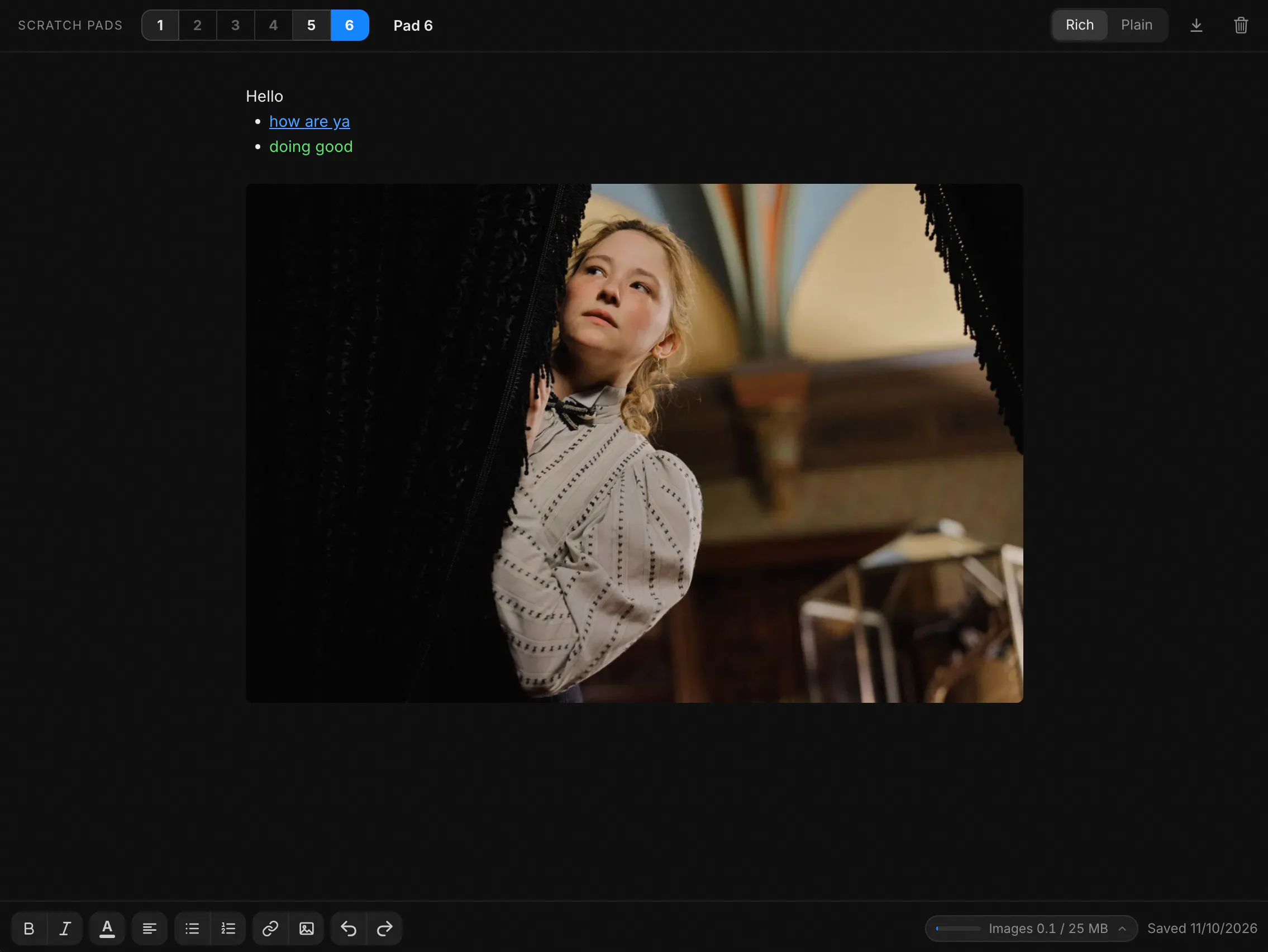Expand the Images storage chevron

pyautogui.click(x=1122, y=929)
